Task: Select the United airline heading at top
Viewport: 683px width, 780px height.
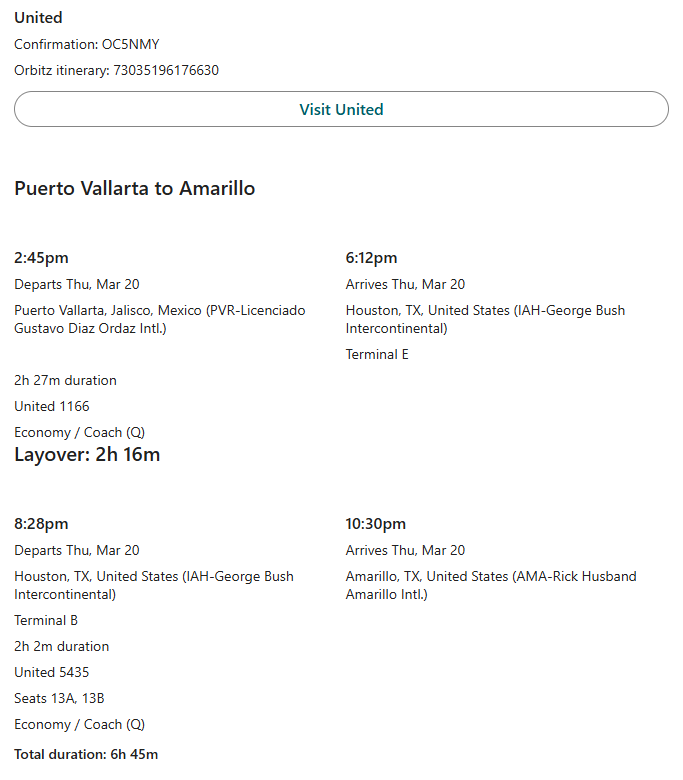Action: (38, 18)
